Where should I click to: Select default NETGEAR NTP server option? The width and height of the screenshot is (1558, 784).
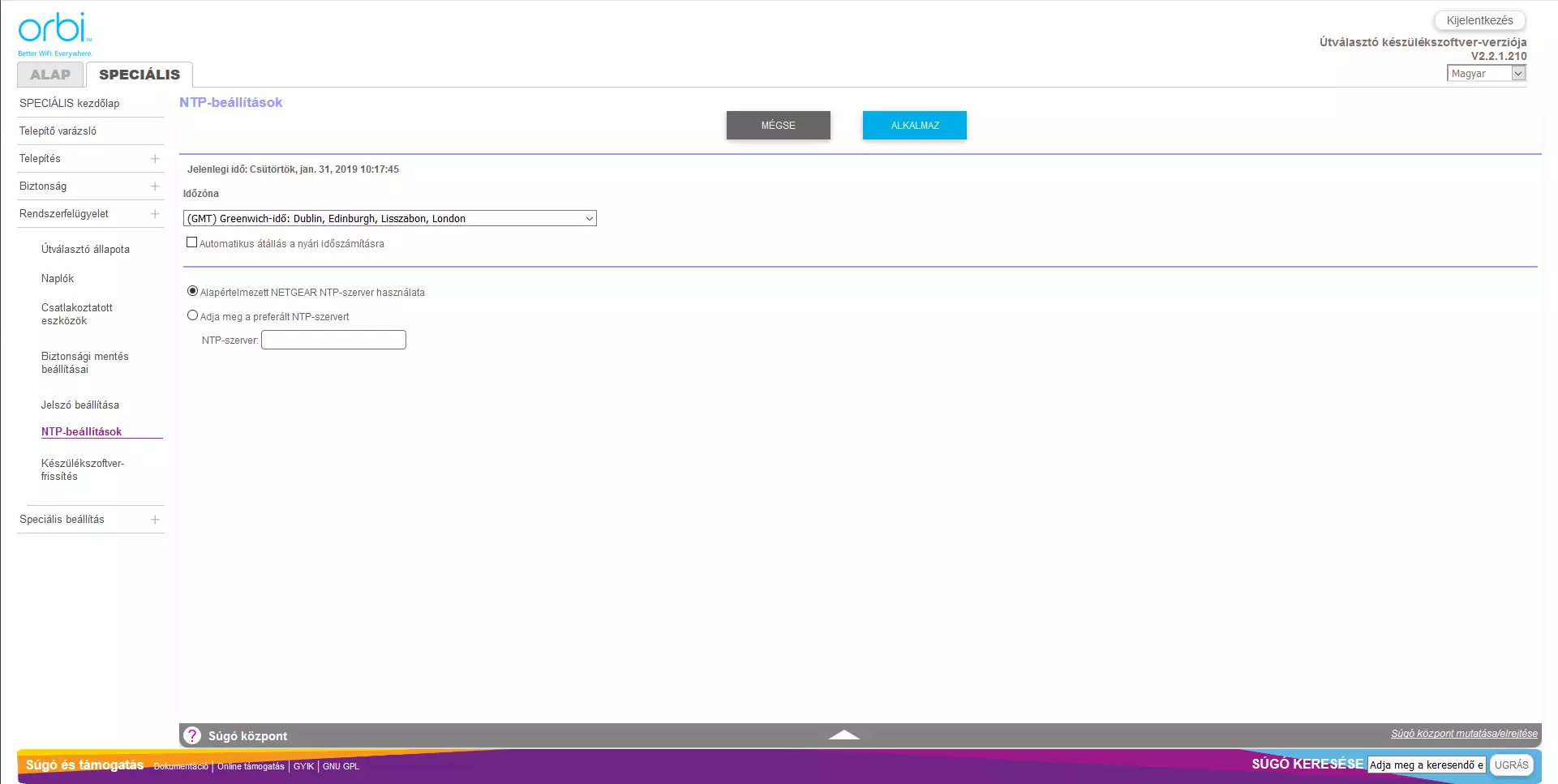(x=192, y=291)
